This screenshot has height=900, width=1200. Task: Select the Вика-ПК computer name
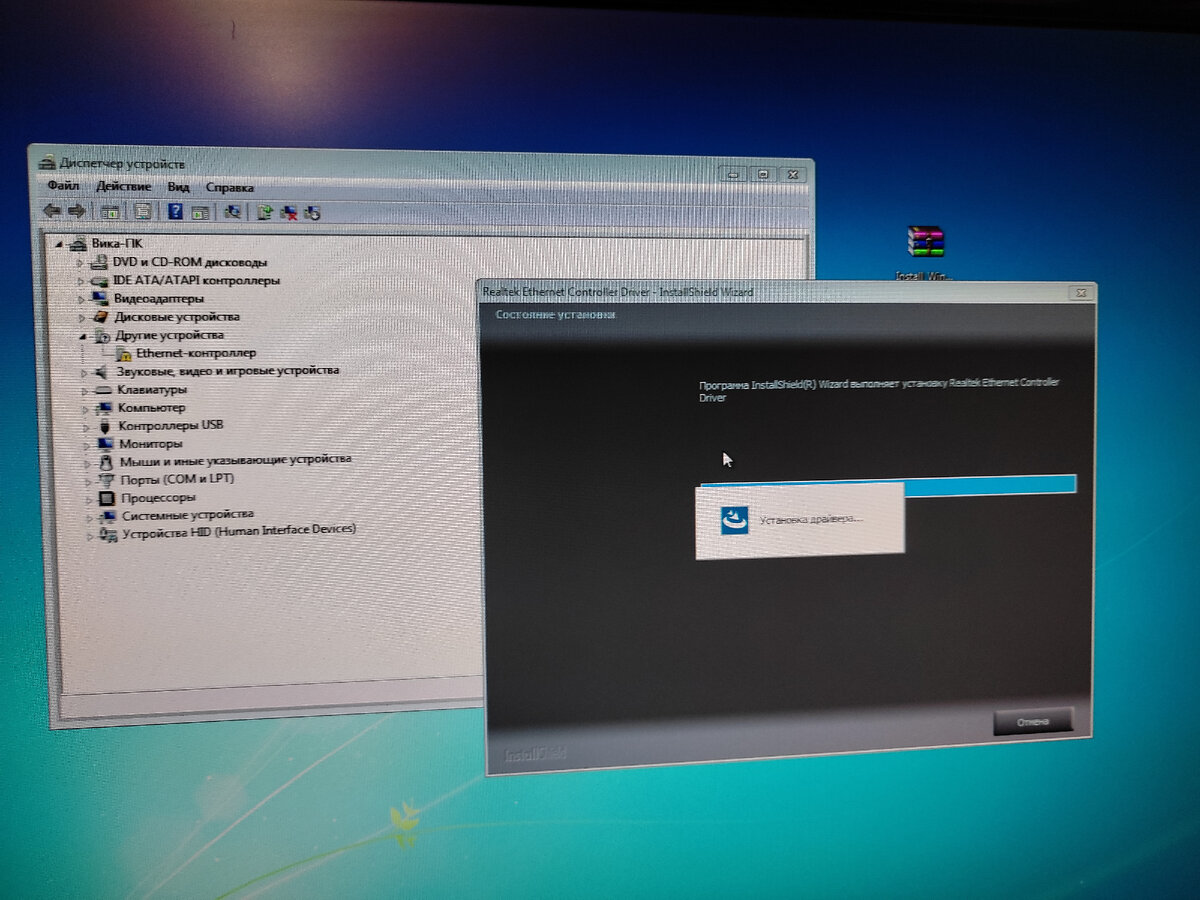pos(117,243)
